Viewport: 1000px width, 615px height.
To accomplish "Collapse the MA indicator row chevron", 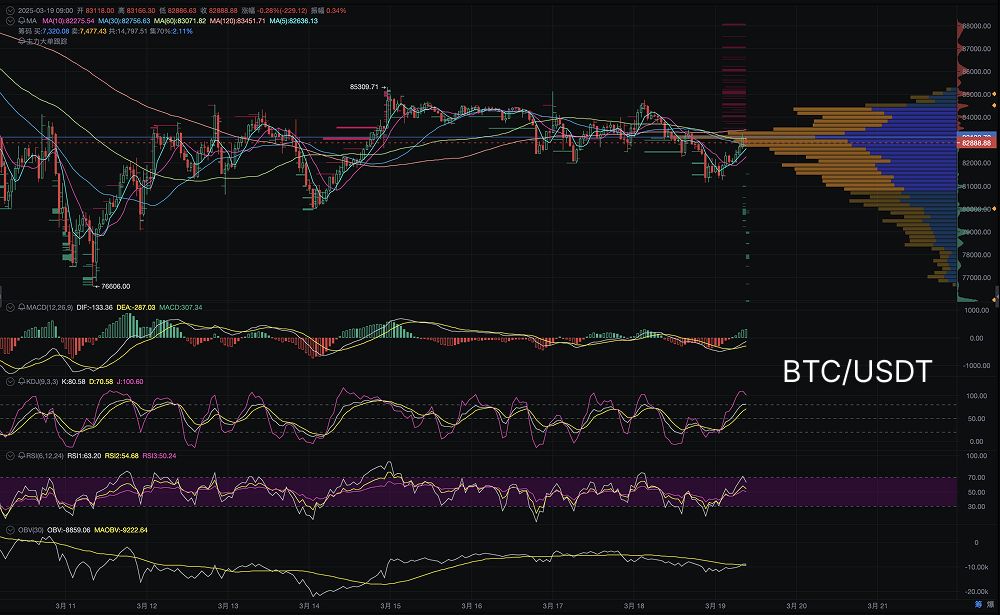I will click(x=9, y=20).
